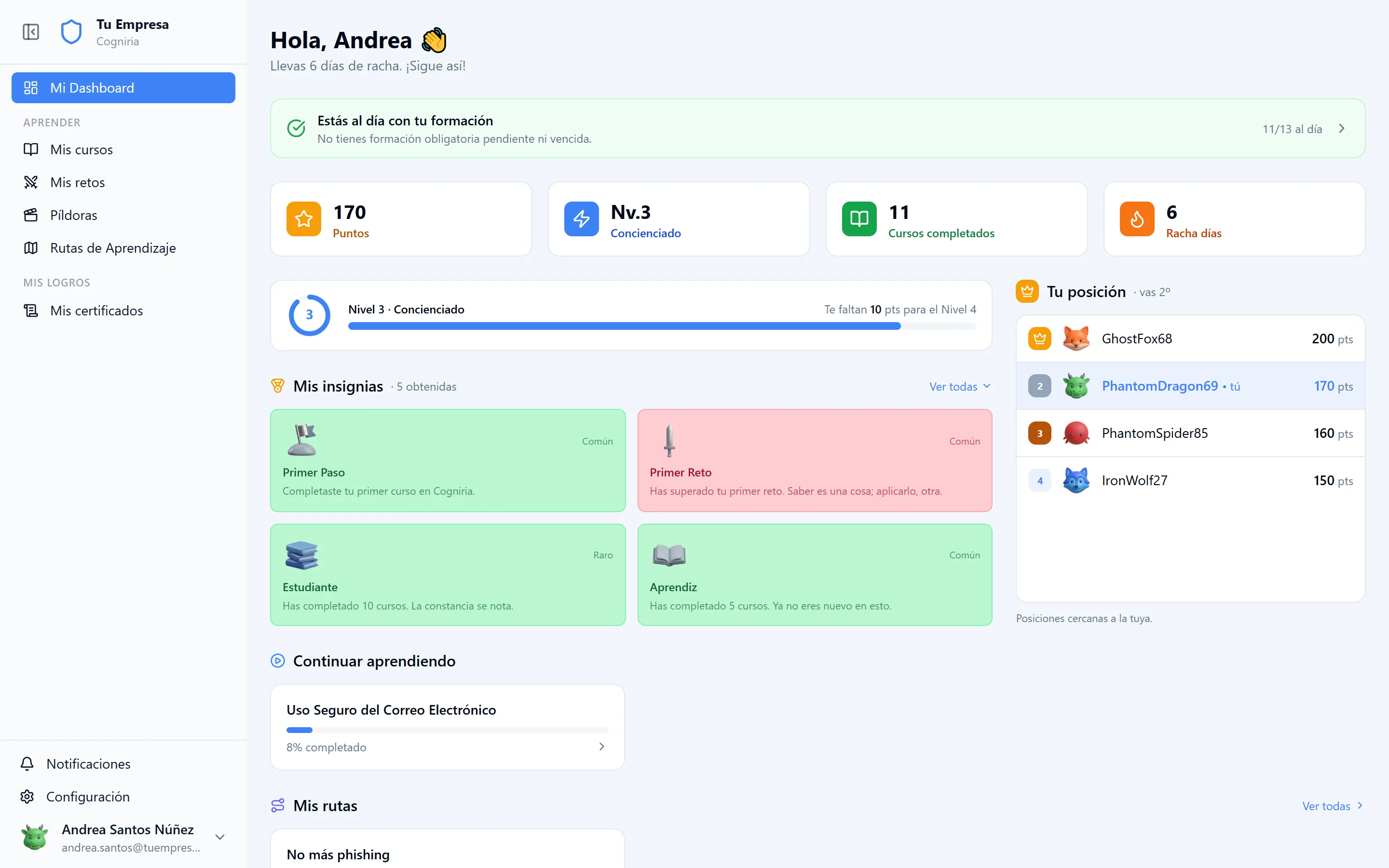Open Mis certificados
This screenshot has height=868, width=1389.
[123, 311]
